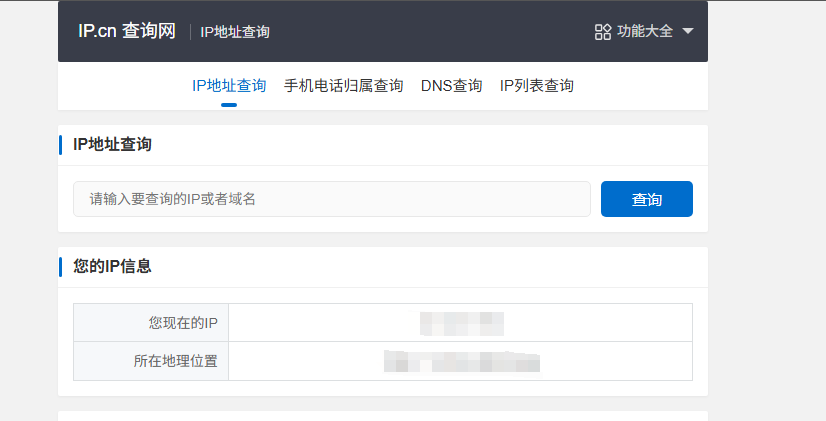Go to the IP列表查询 tab
The height and width of the screenshot is (421, 826).
[x=537, y=85]
